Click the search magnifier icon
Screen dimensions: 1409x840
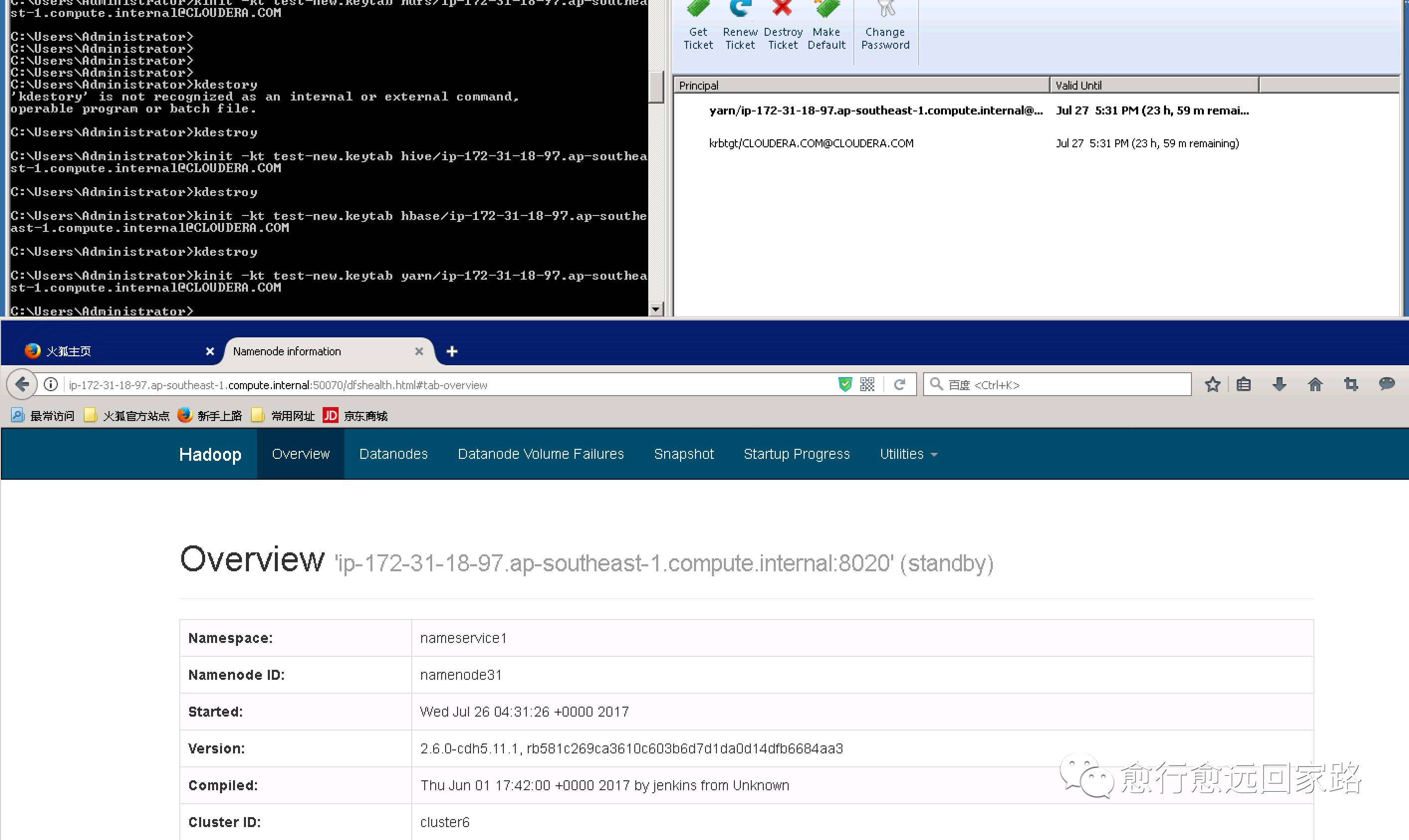pyautogui.click(x=936, y=384)
